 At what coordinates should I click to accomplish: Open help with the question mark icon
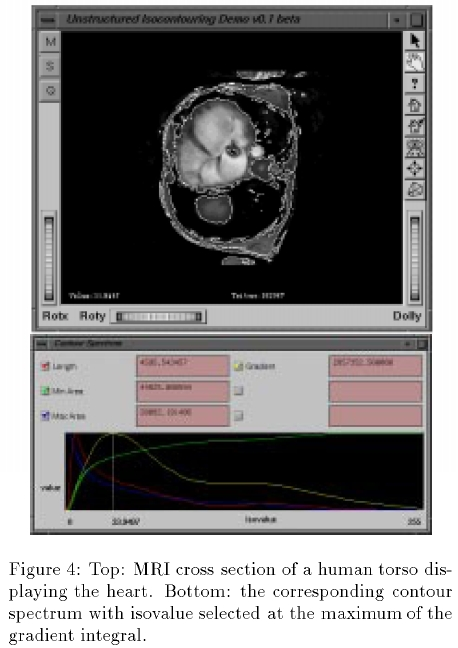click(415, 83)
